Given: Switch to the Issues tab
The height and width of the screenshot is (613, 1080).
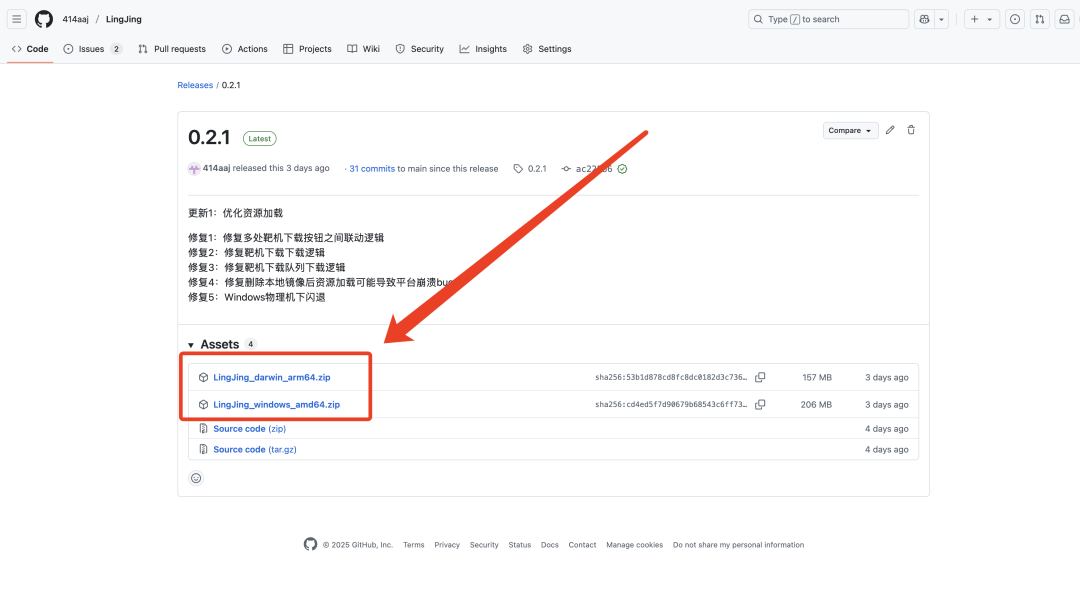Looking at the screenshot, I should [92, 49].
